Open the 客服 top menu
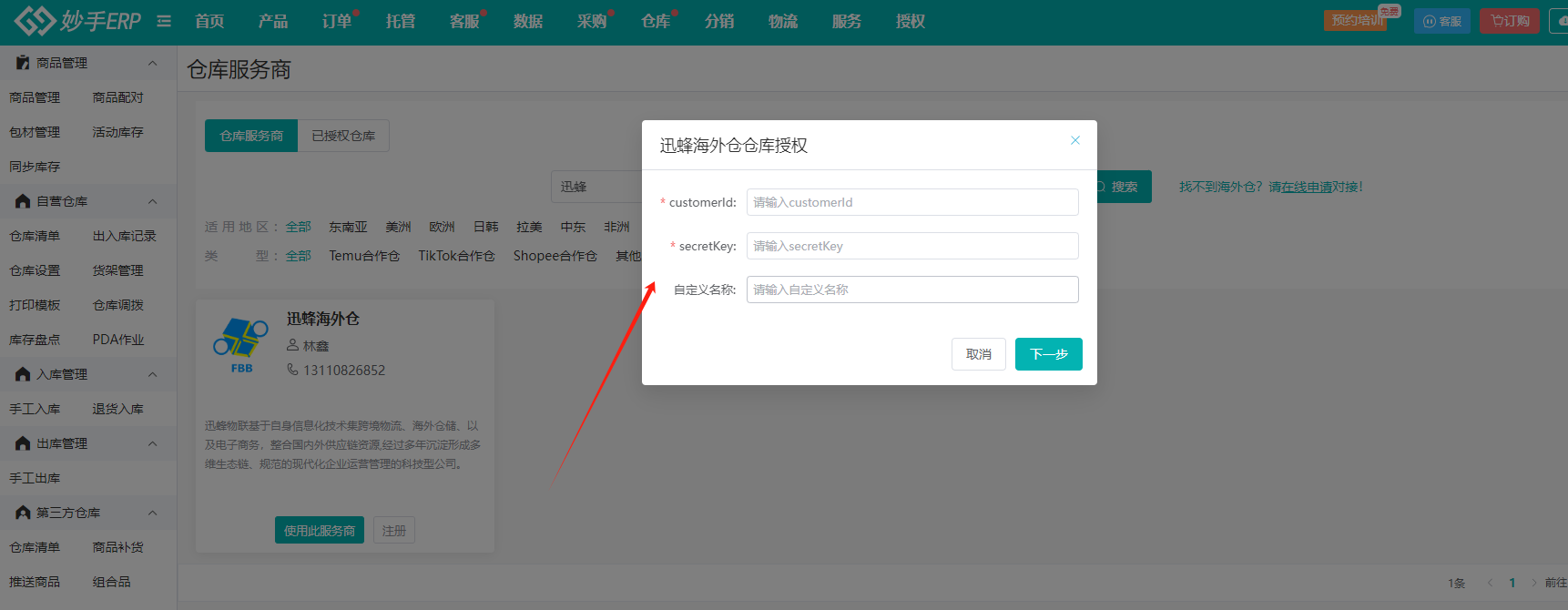Viewport: 1568px width, 610px height. [x=464, y=21]
